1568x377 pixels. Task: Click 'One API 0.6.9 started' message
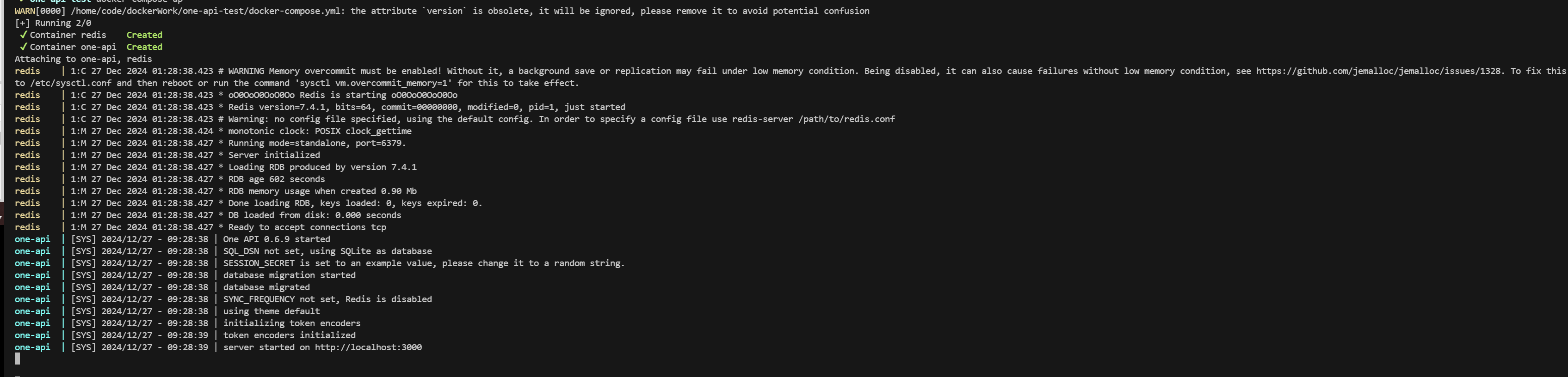pyautogui.click(x=276, y=240)
